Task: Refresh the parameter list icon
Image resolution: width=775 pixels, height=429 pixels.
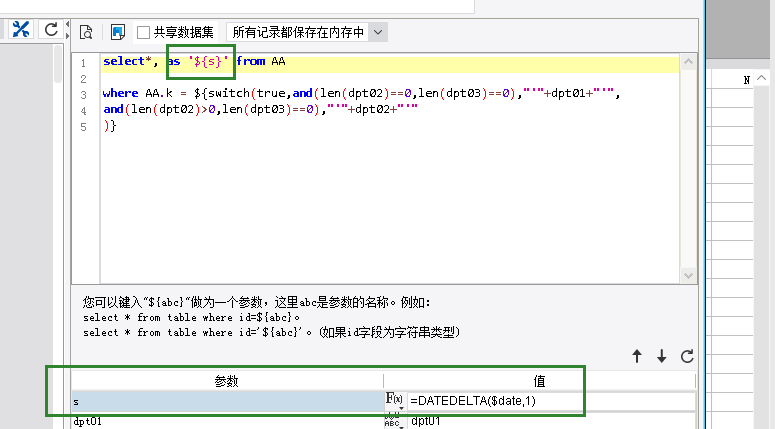Action: [687, 356]
